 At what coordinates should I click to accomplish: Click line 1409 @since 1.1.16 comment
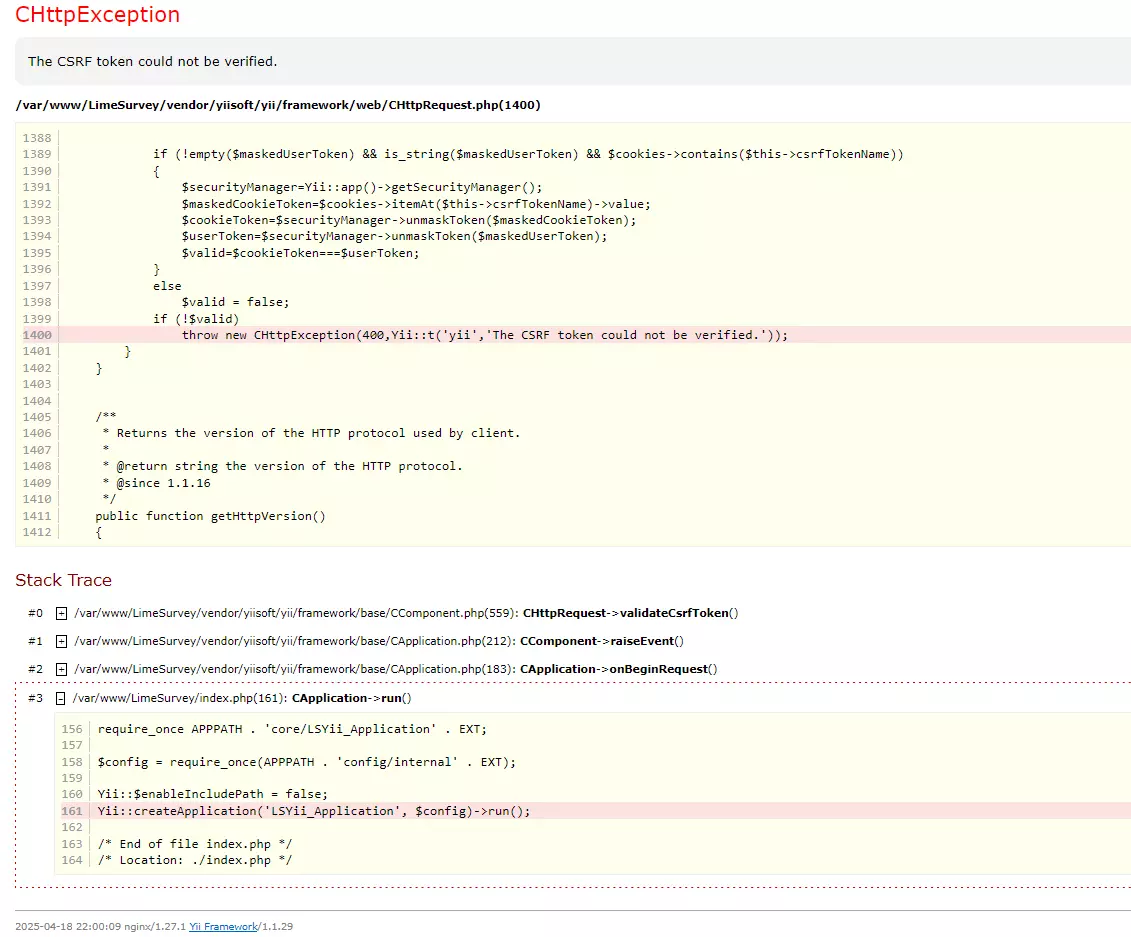point(156,483)
